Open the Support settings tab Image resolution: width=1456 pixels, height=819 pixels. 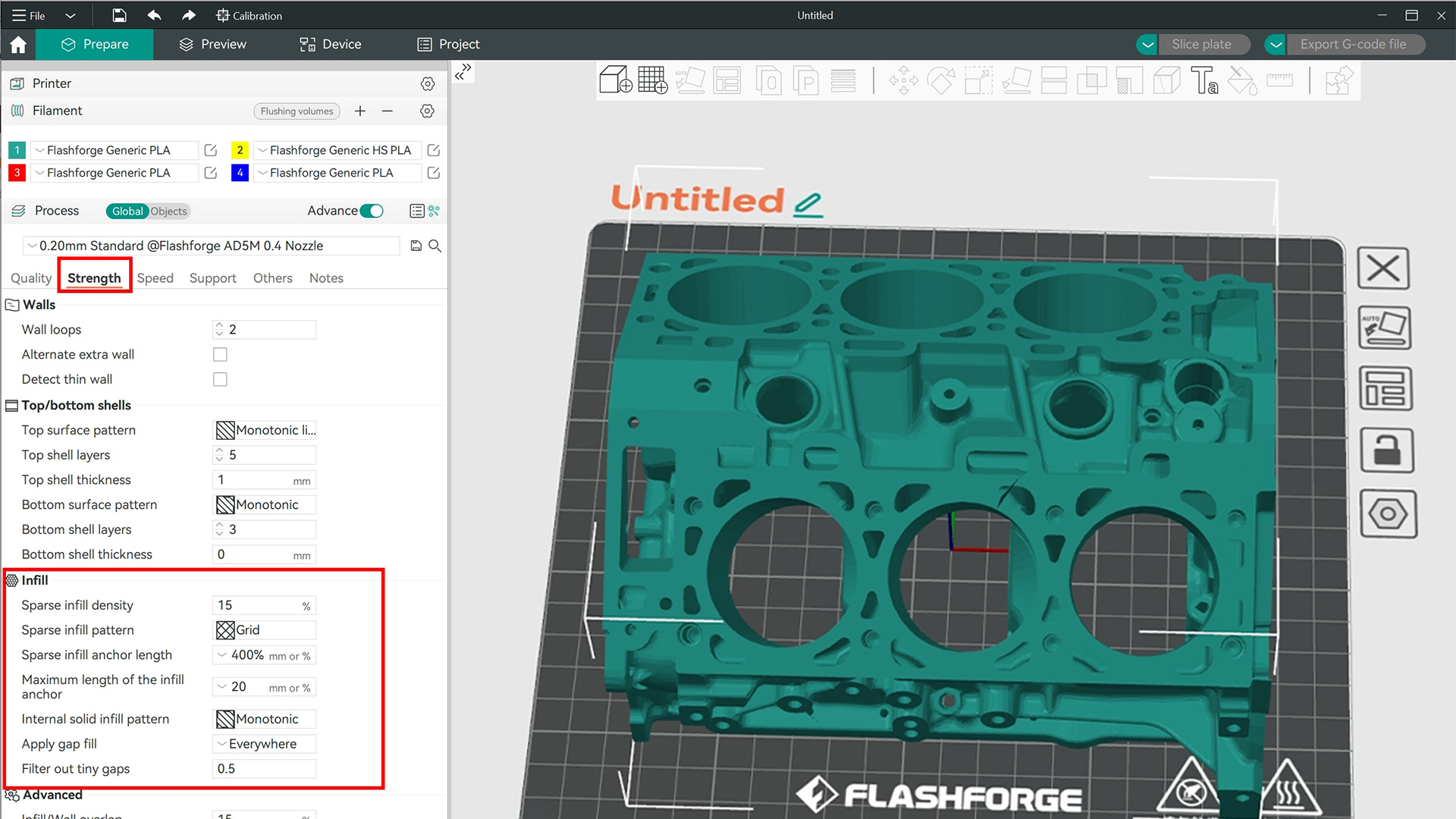point(213,278)
